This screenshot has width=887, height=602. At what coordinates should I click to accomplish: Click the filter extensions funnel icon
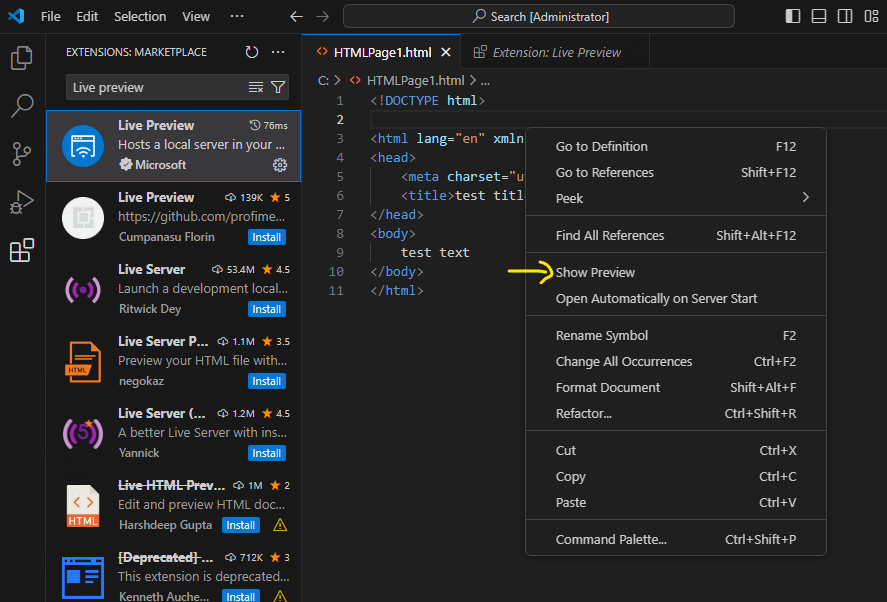coord(278,88)
